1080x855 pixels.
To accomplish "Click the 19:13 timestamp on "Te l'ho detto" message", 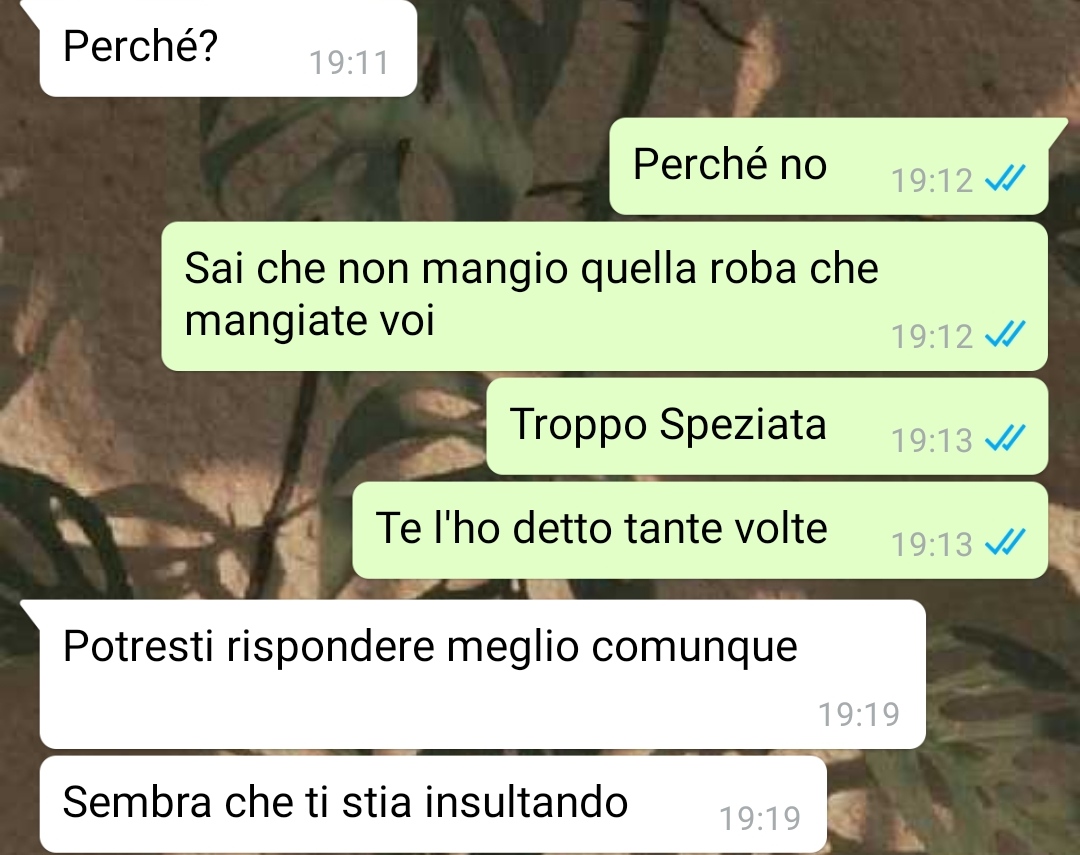I will click(932, 545).
